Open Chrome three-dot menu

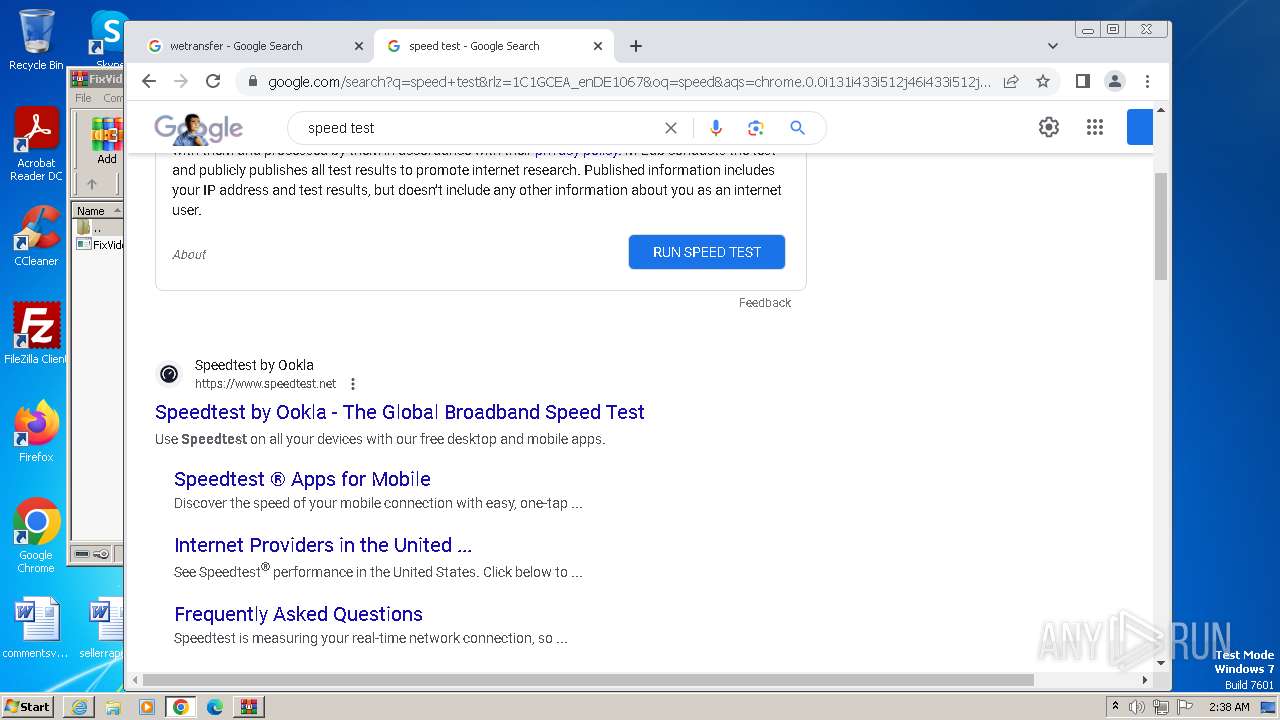point(1147,81)
